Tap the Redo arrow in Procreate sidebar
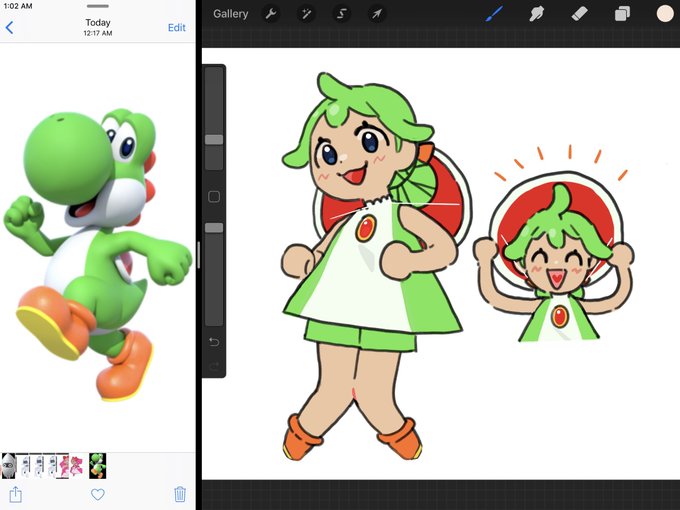Screen dimensions: 680x510 pos(214,367)
